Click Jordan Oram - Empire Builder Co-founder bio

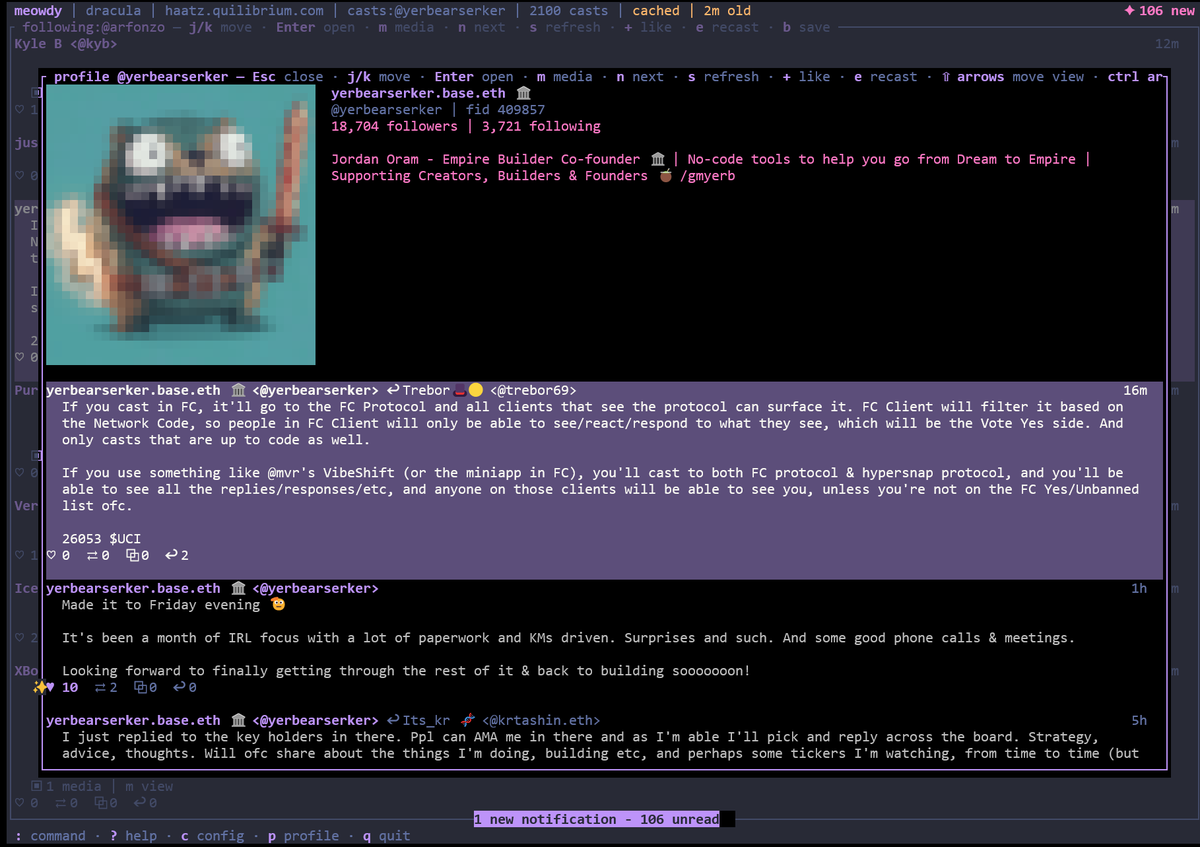coord(485,159)
